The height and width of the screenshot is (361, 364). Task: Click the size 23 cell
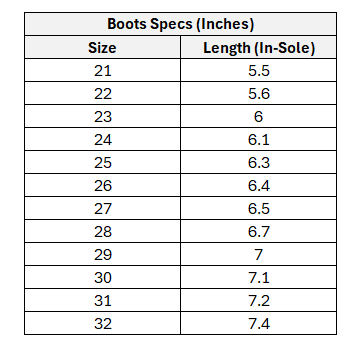102,116
